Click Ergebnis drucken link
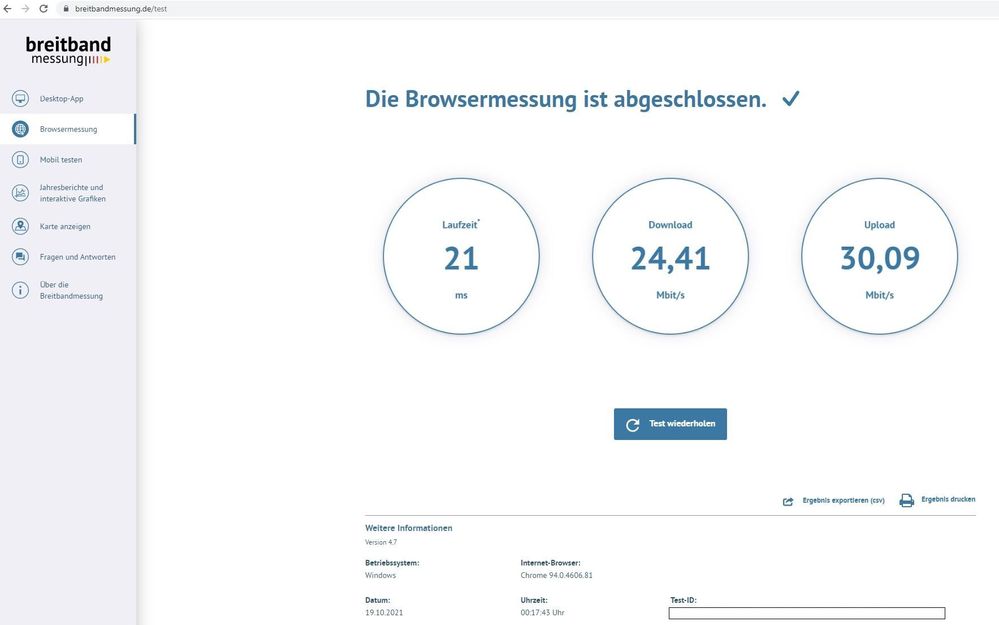Screen dimensions: 999x625 (948, 499)
